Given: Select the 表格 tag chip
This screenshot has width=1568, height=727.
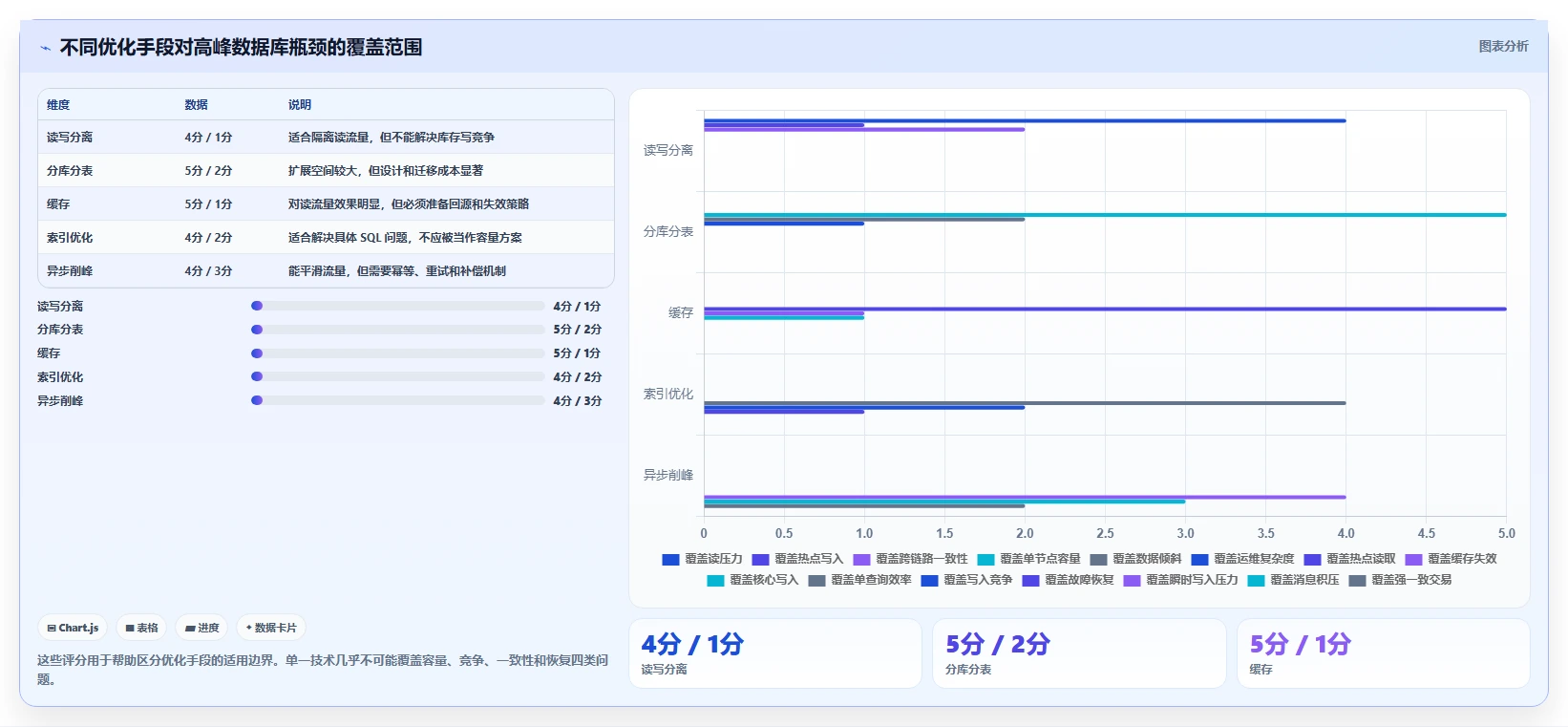Looking at the screenshot, I should click(x=141, y=628).
